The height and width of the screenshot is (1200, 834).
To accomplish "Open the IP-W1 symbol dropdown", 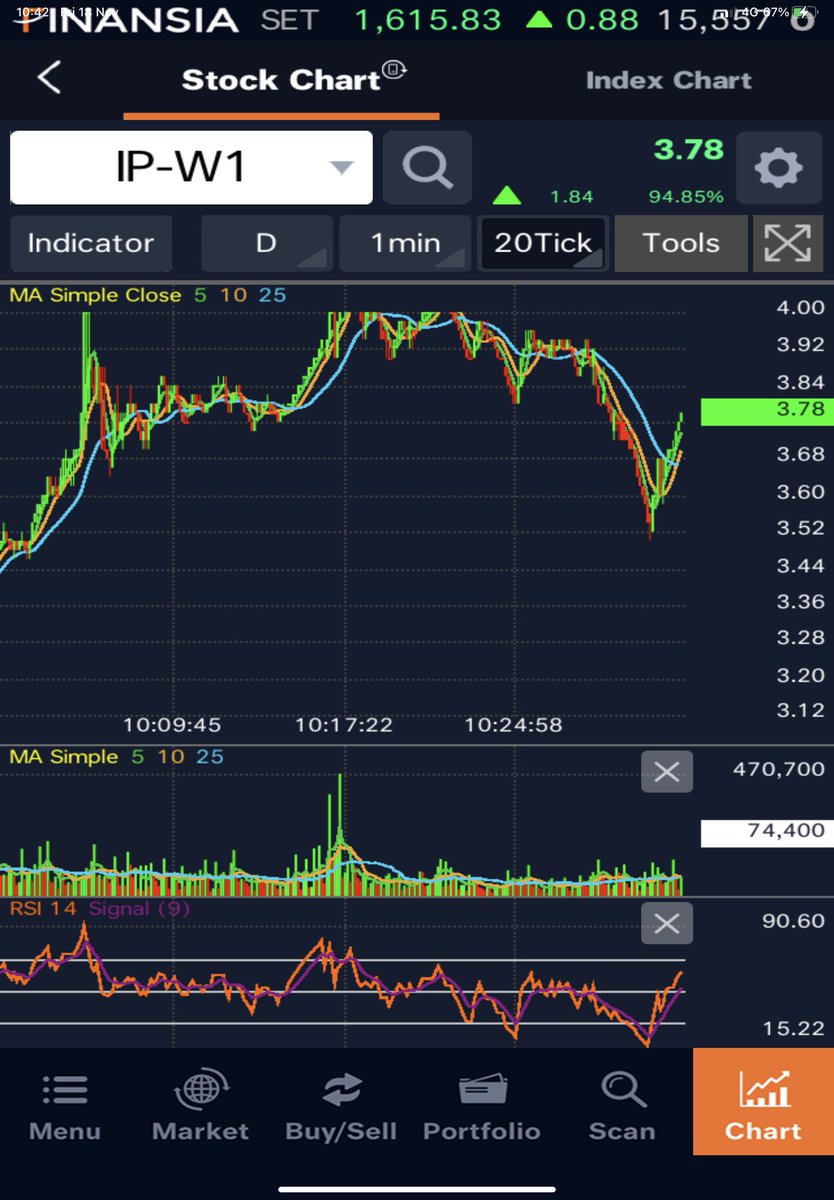I will click(190, 167).
